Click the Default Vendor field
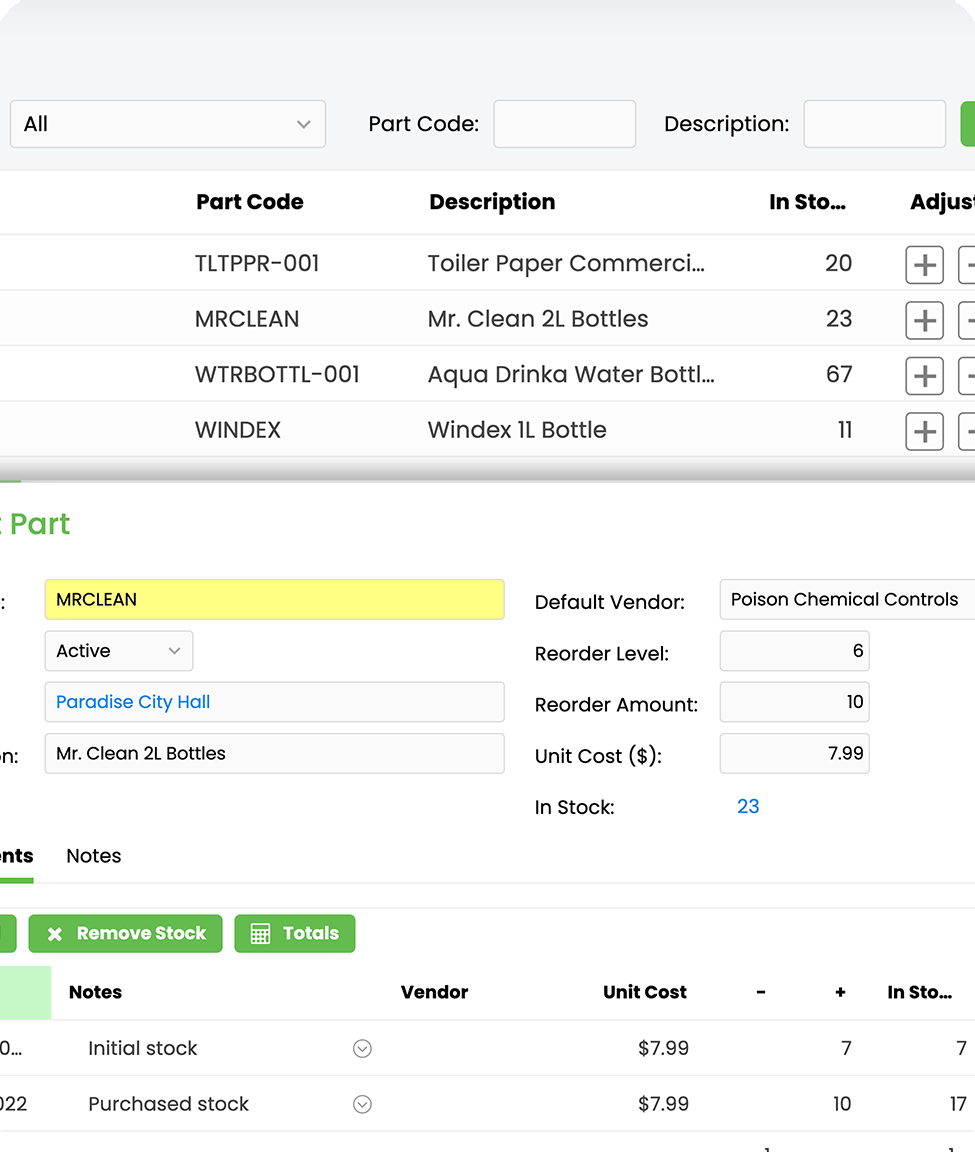The height and width of the screenshot is (1152, 975). (847, 600)
